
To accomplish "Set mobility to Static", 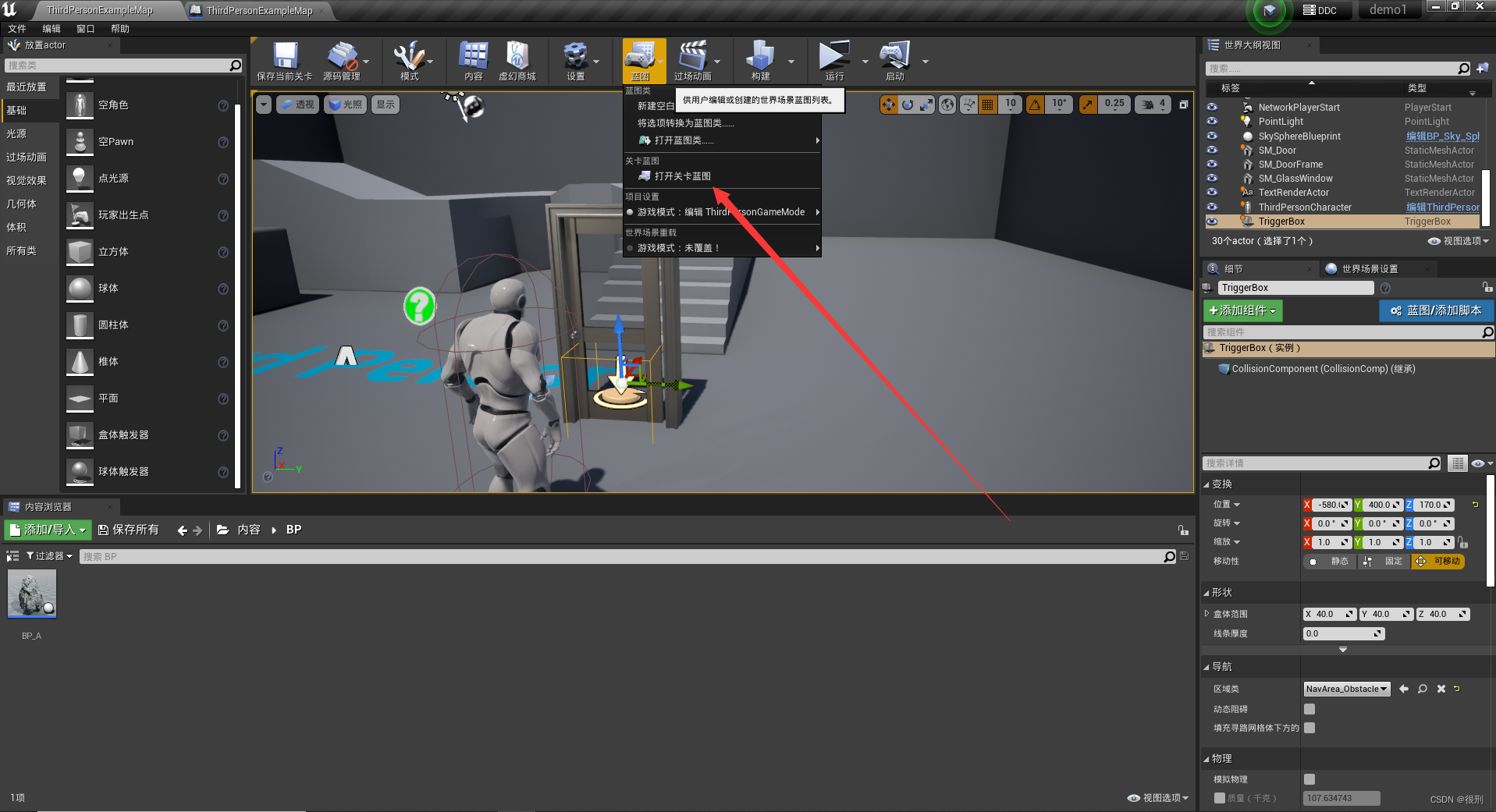I will (x=1331, y=562).
